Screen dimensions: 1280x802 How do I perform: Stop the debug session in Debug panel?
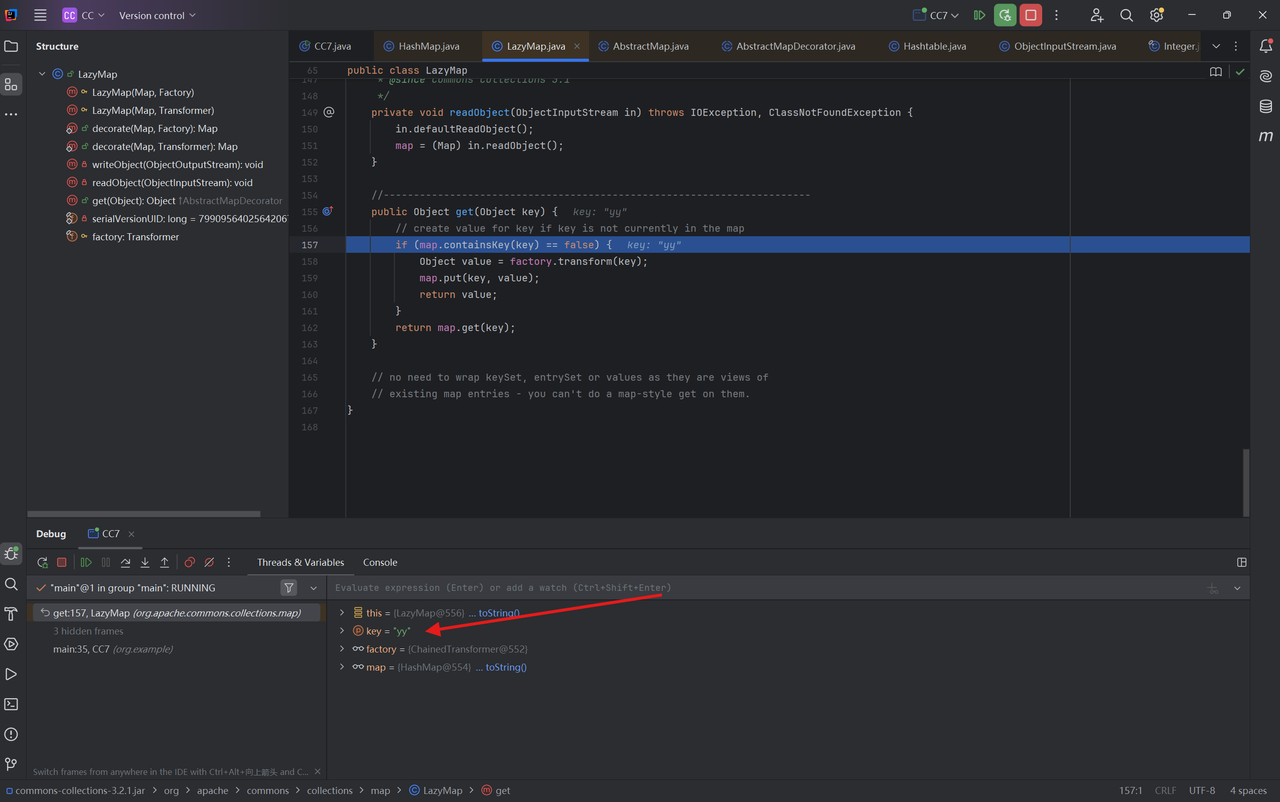pyautogui.click(x=62, y=563)
